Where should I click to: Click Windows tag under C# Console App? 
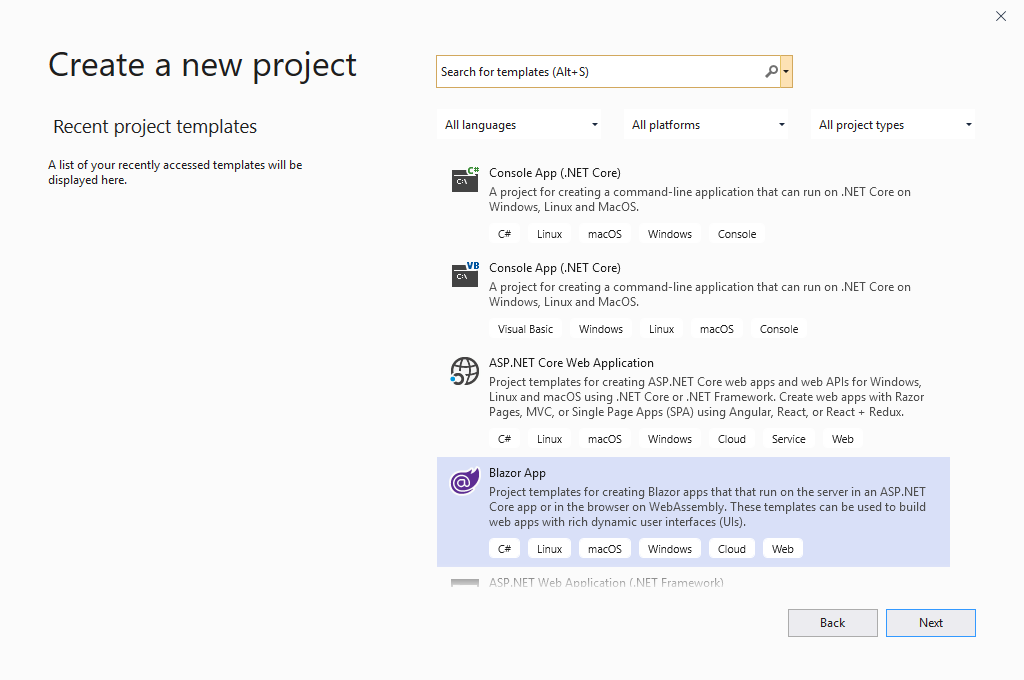[x=669, y=234]
